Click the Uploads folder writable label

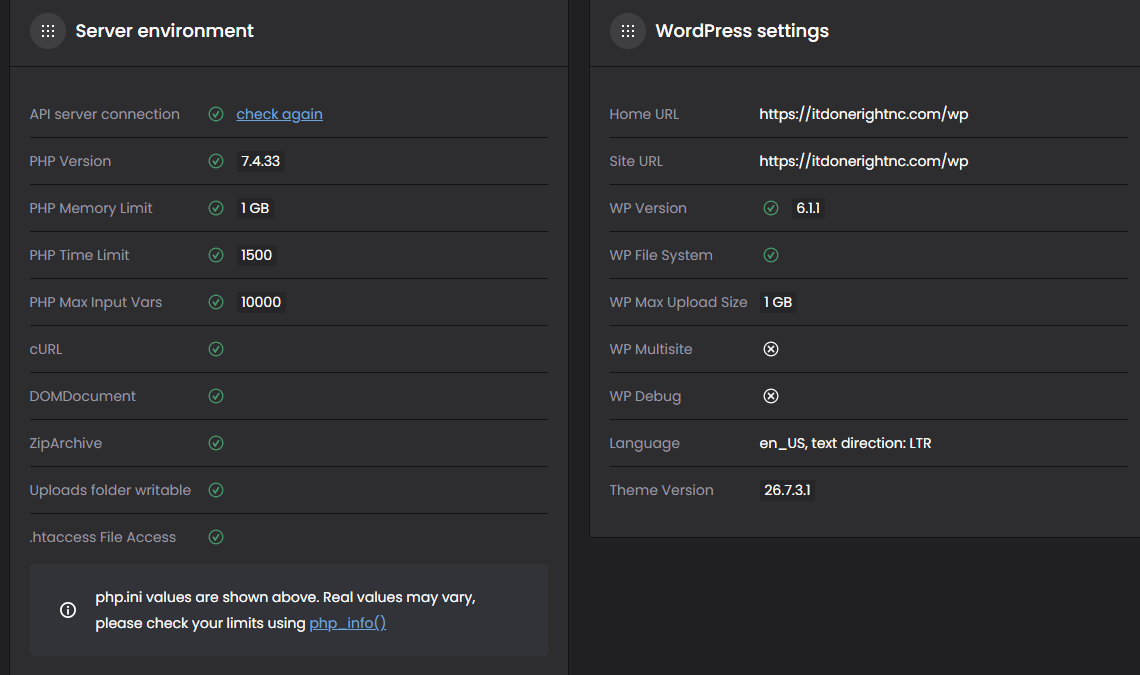[111, 490]
